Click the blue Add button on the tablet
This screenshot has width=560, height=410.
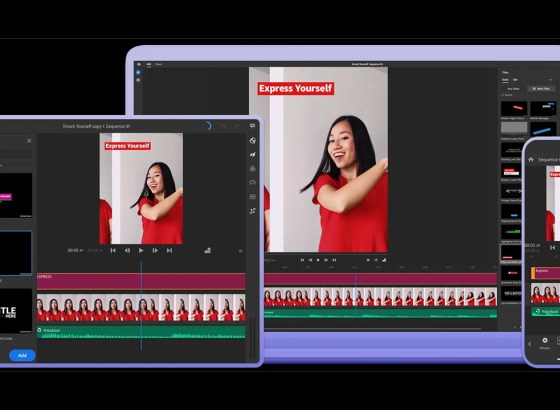click(22, 355)
